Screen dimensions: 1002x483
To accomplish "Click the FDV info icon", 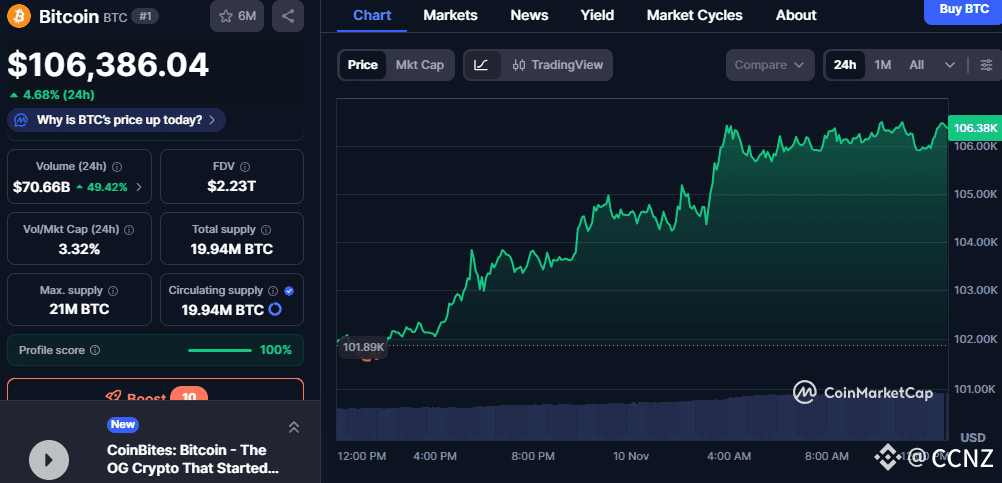I will (246, 167).
